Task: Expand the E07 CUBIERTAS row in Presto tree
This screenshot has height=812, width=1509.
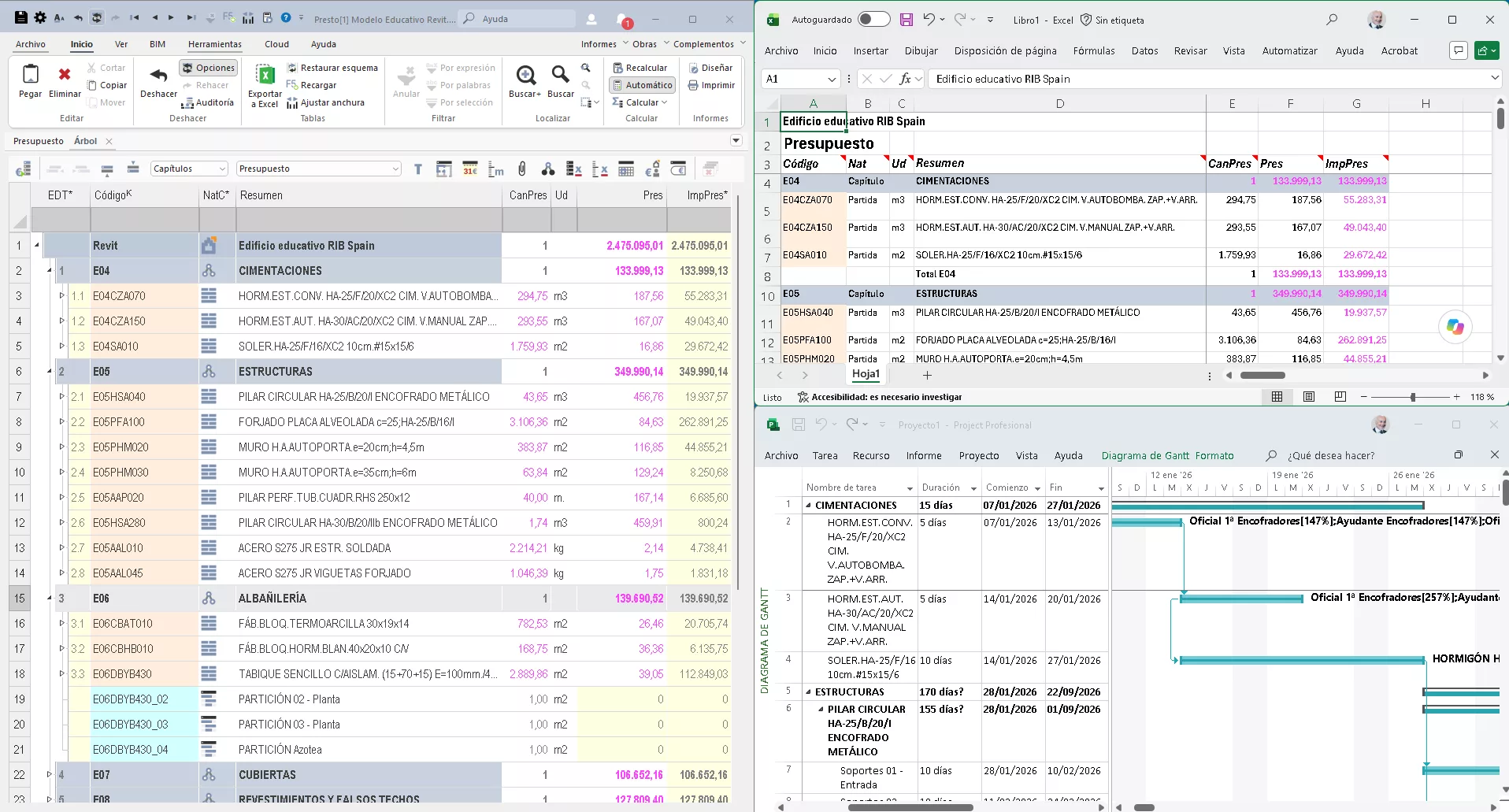Action: 50,775
